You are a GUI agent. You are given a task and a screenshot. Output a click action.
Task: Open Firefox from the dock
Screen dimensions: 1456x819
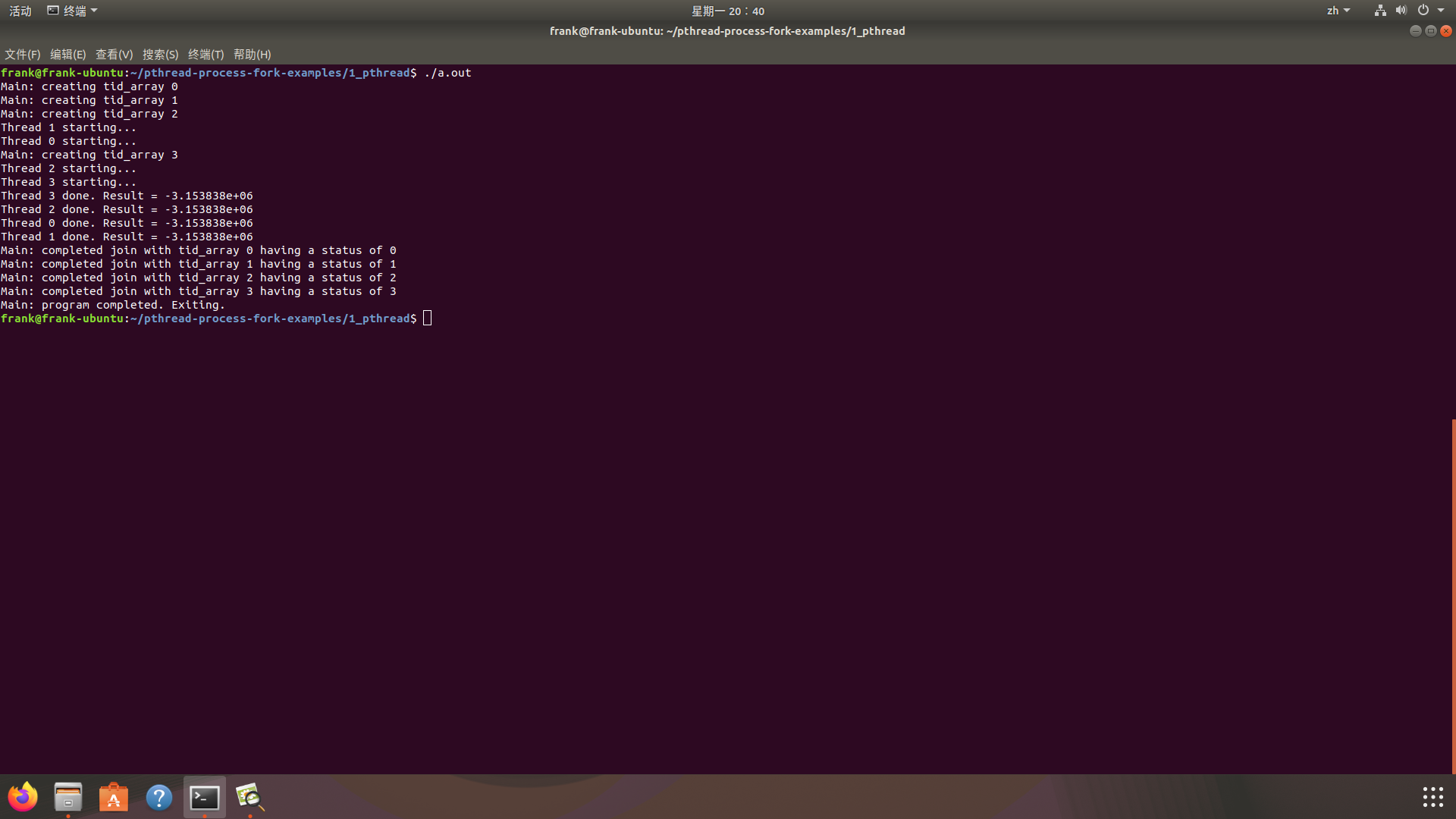coord(23,797)
